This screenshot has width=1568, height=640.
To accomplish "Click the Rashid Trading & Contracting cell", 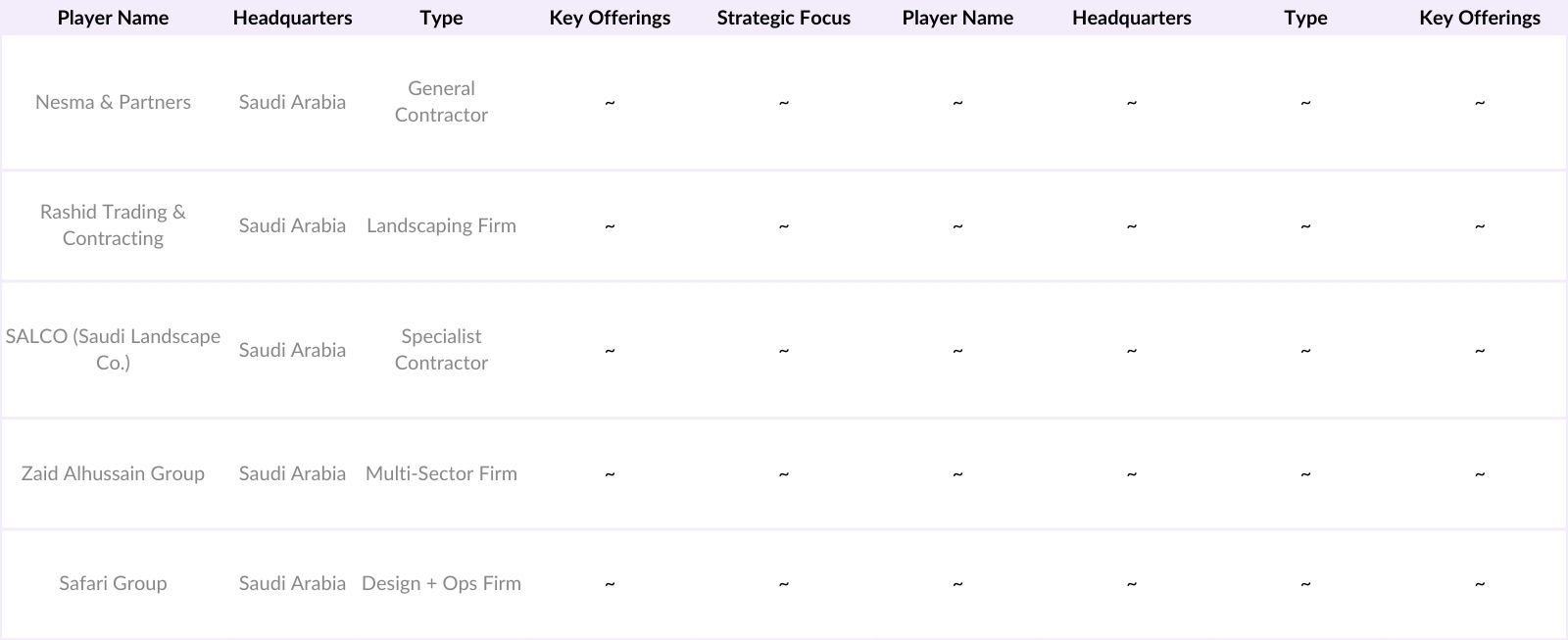I will [113, 225].
